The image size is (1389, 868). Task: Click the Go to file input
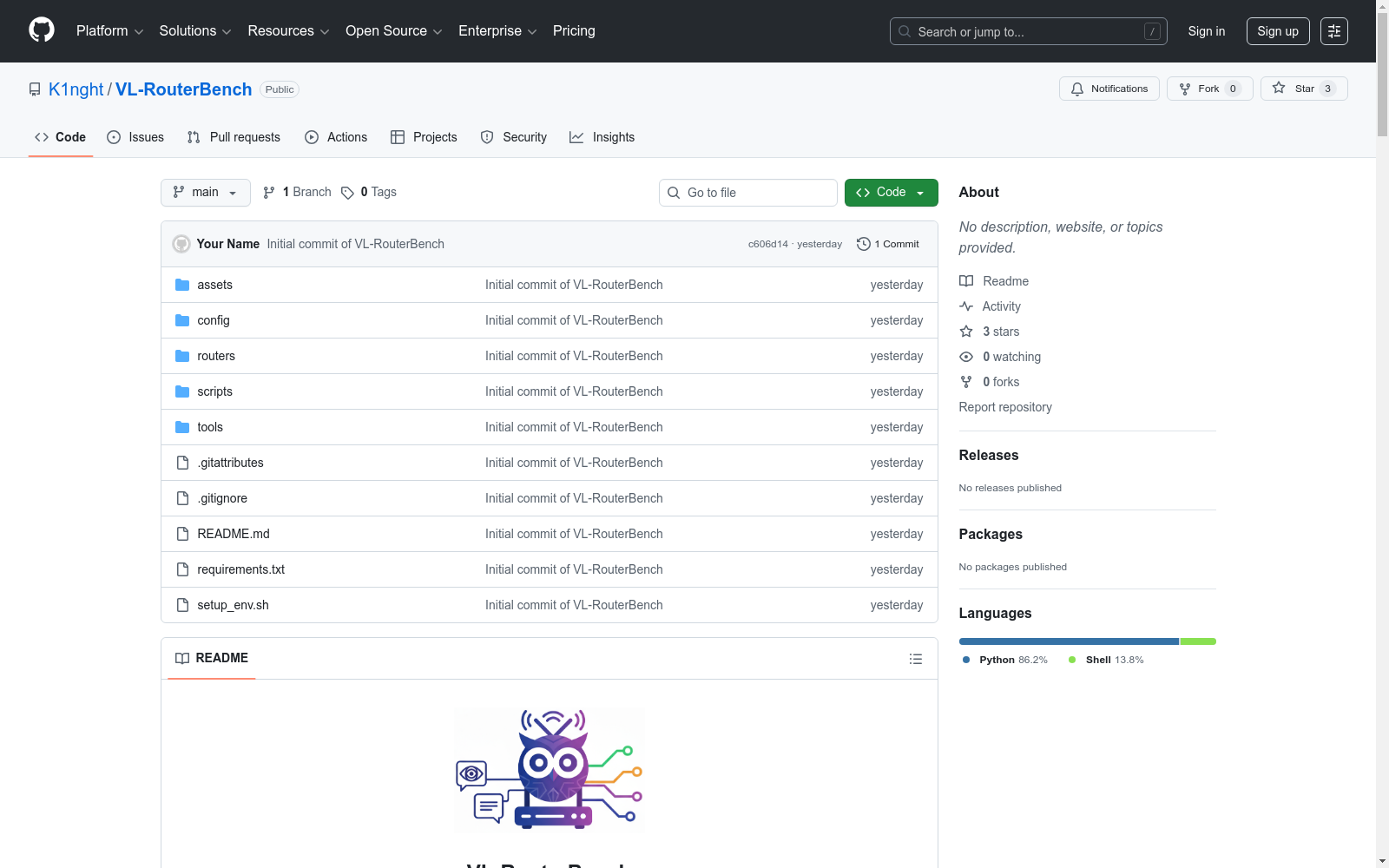click(748, 193)
